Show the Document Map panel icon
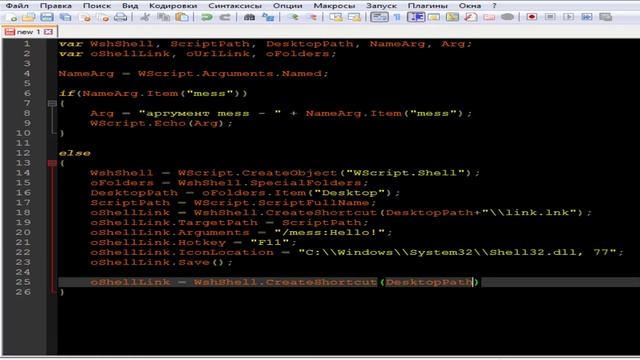This screenshot has width=640, height=360. (x=452, y=17)
